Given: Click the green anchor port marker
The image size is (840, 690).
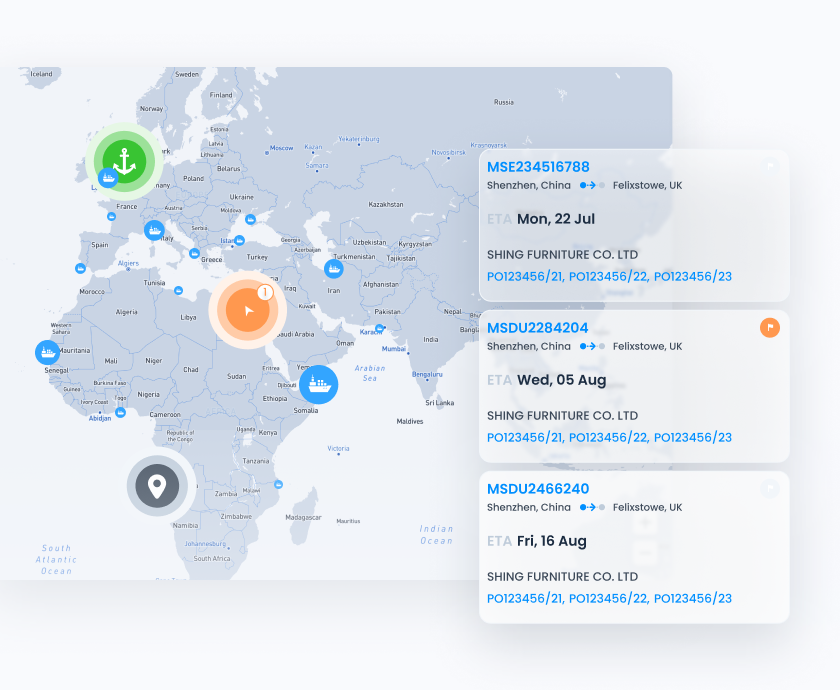Looking at the screenshot, I should point(124,160).
